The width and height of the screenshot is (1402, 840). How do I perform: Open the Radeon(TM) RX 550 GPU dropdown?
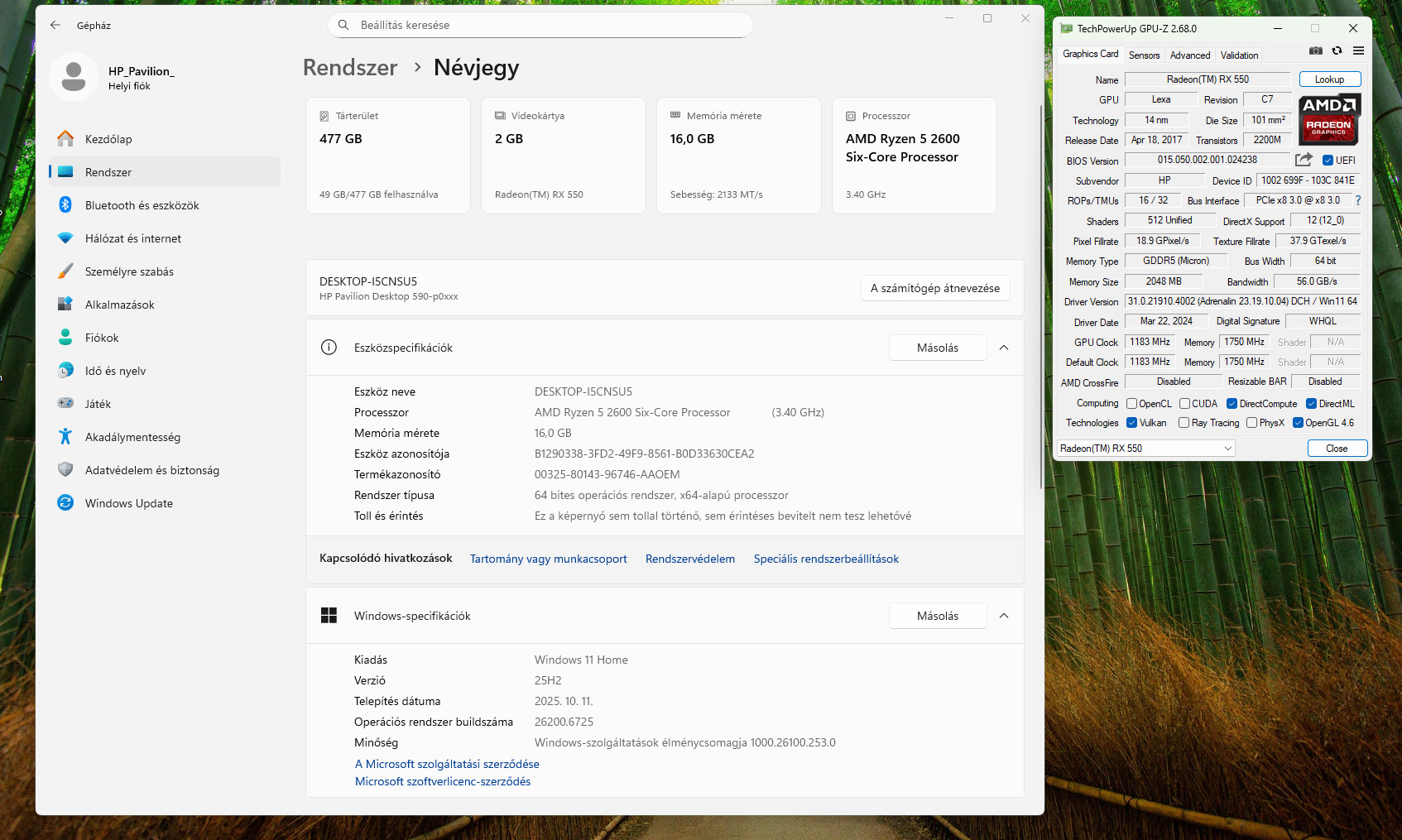[1145, 449]
